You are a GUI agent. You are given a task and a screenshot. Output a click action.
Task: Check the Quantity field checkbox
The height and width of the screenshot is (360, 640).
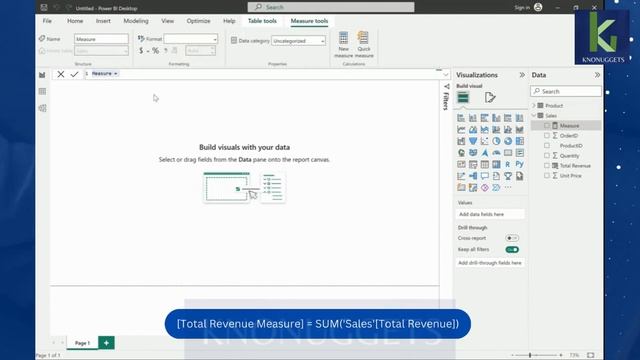point(547,156)
